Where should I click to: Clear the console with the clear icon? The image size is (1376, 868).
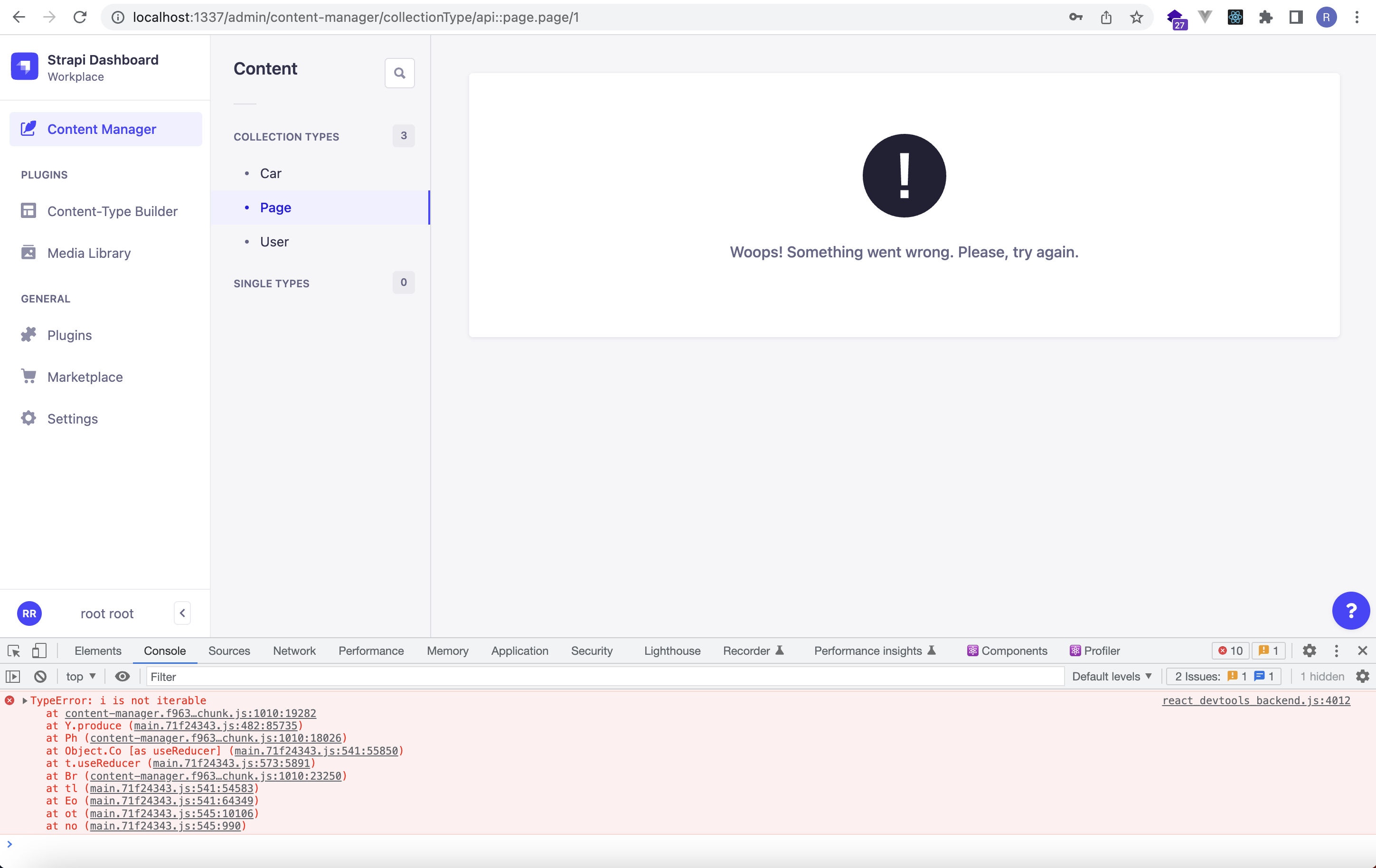pos(39,676)
